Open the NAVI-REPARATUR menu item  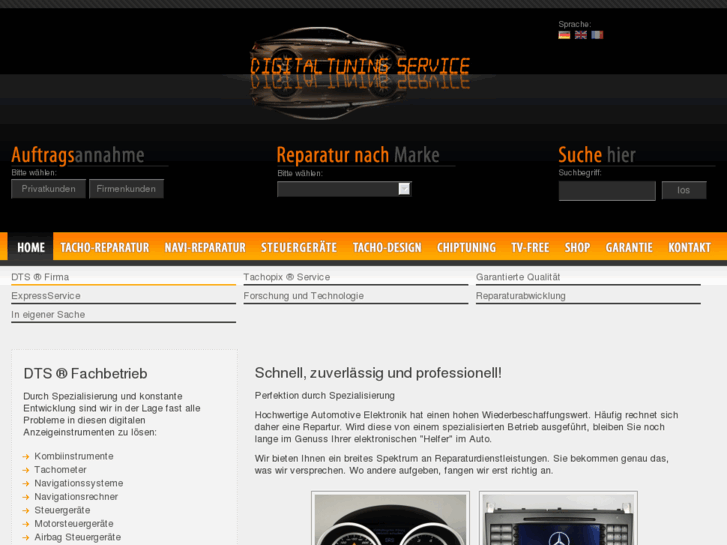tap(205, 247)
